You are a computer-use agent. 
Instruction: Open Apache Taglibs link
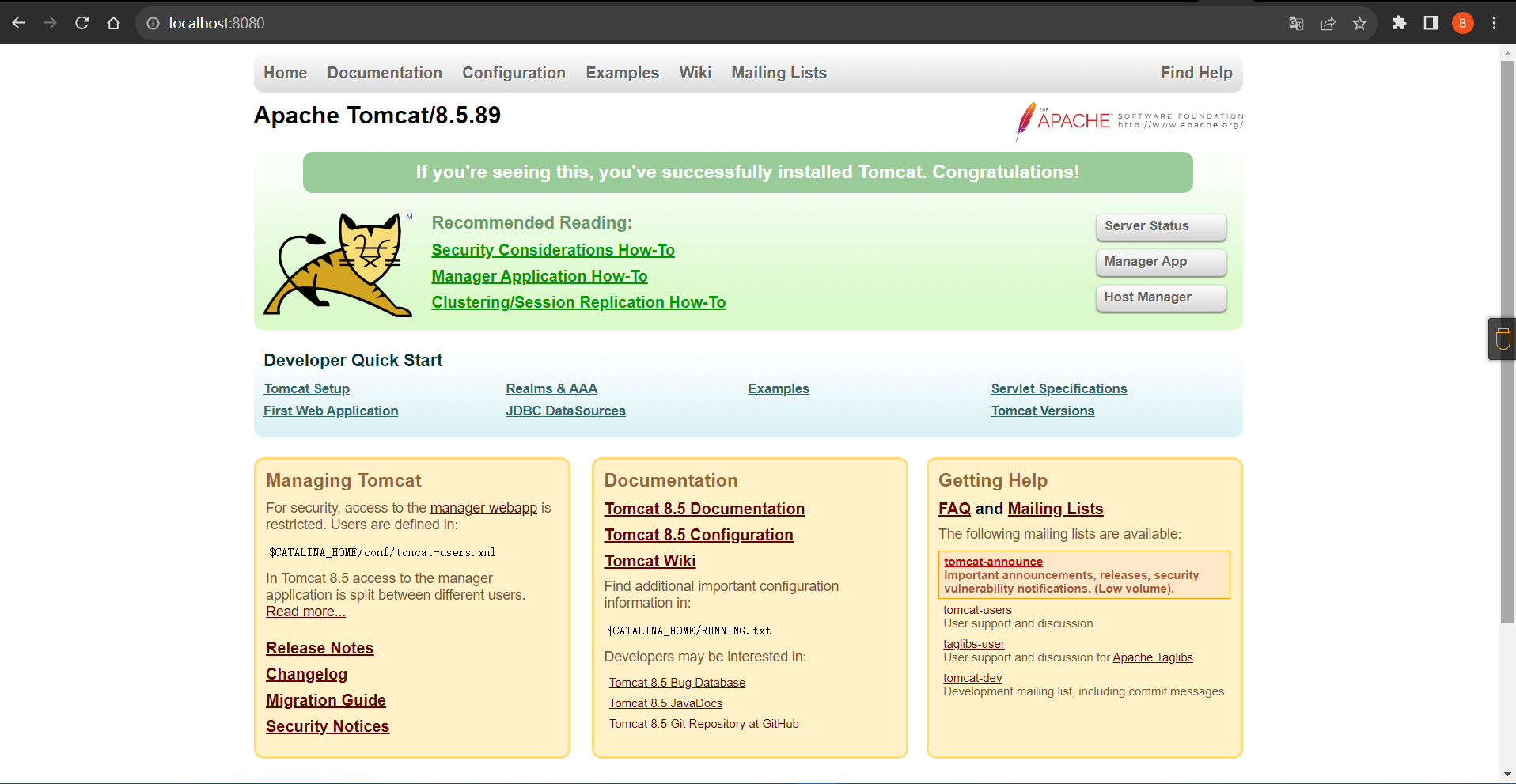[x=1152, y=657]
